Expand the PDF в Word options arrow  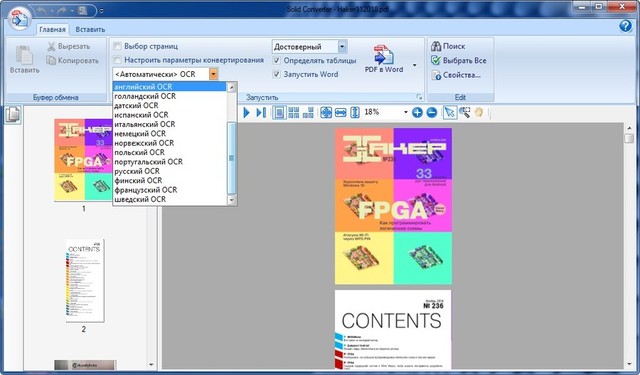pyautogui.click(x=415, y=65)
